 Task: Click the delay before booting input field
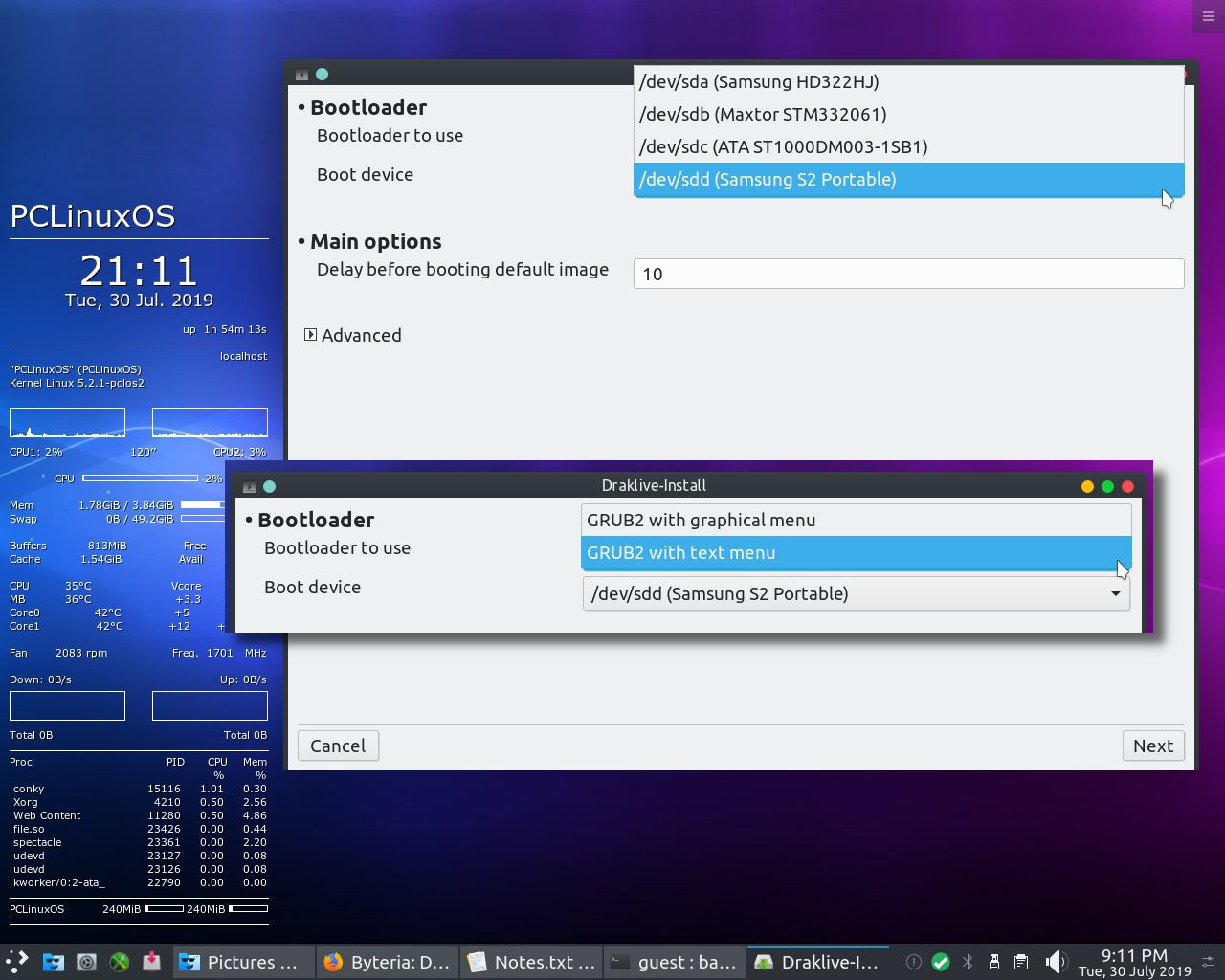907,274
